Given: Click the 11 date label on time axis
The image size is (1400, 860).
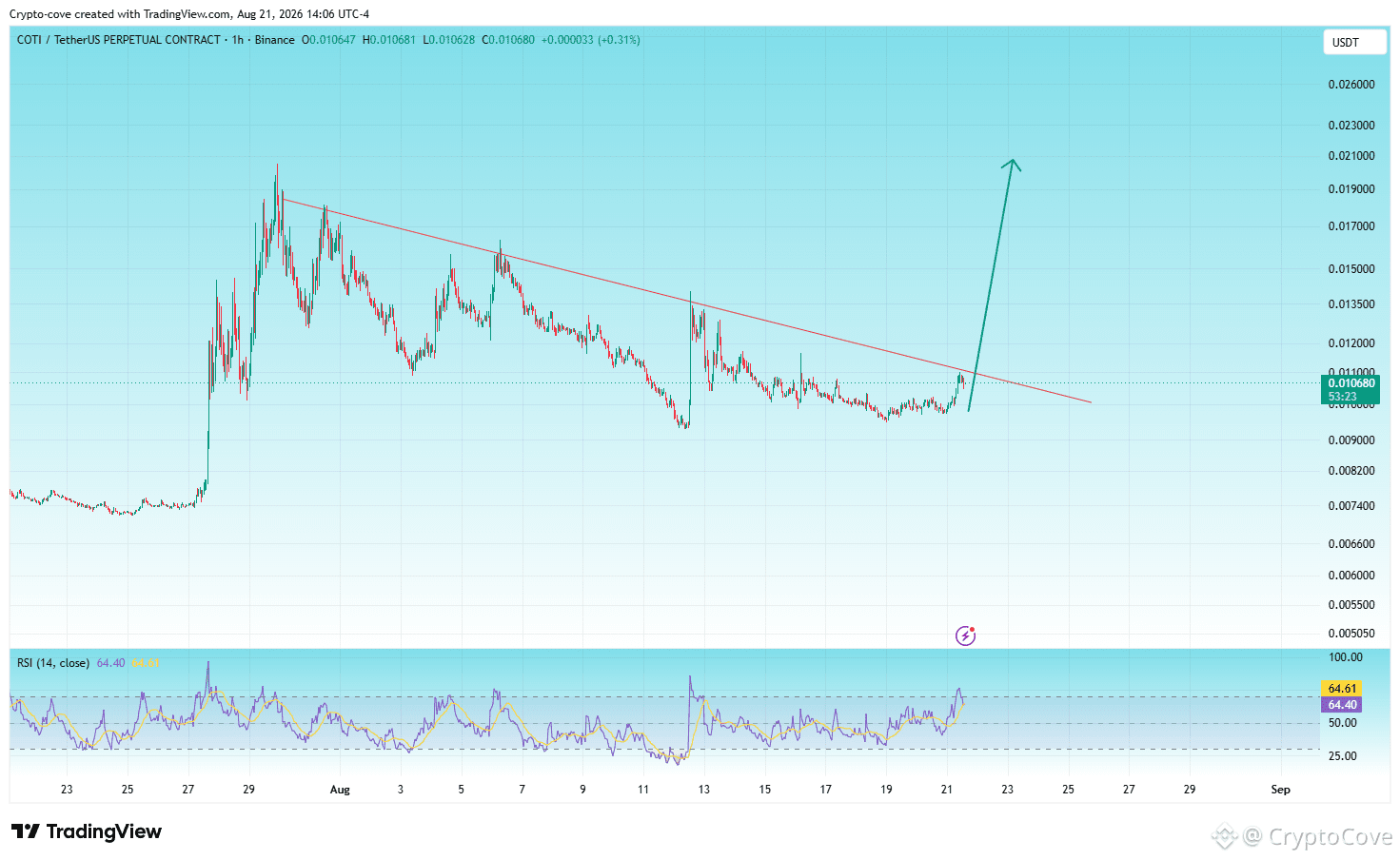Looking at the screenshot, I should coord(643,790).
